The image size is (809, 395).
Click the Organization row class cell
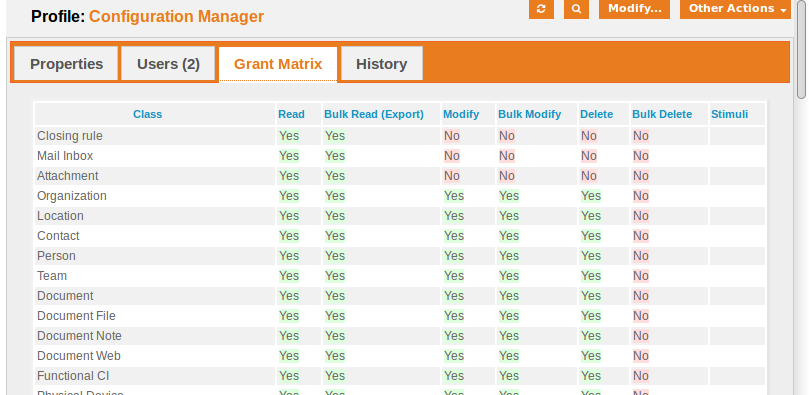click(x=155, y=196)
